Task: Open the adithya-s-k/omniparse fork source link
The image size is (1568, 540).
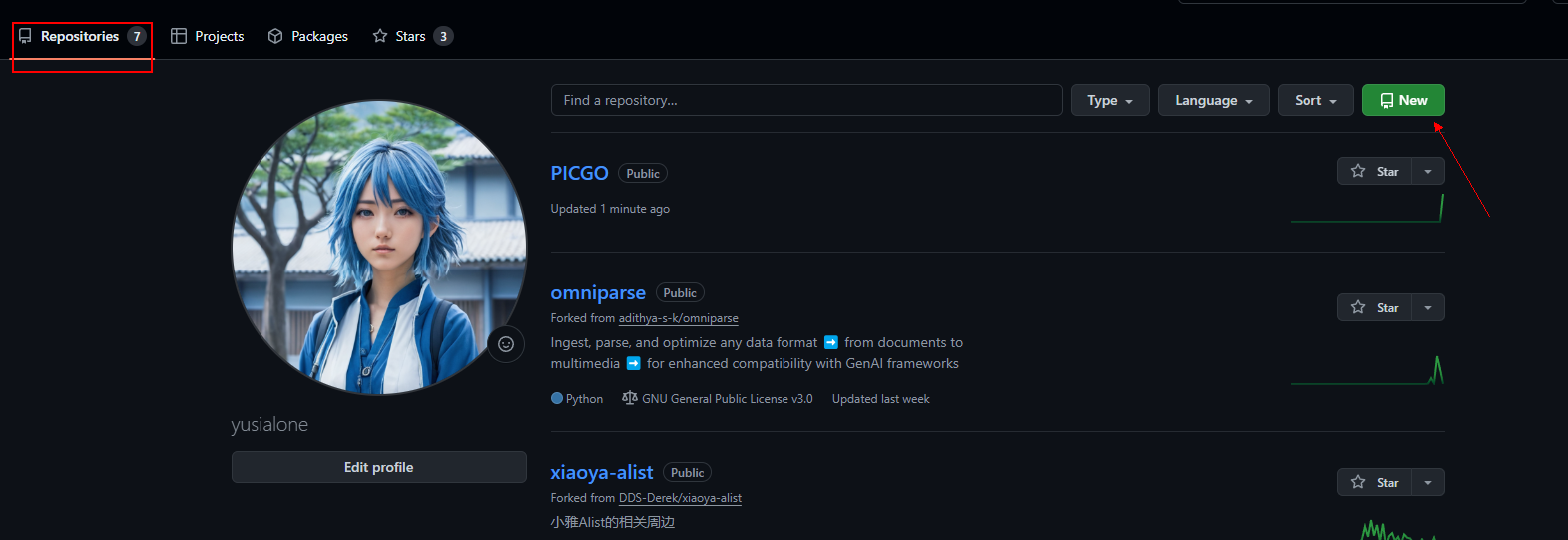Action: (x=679, y=318)
